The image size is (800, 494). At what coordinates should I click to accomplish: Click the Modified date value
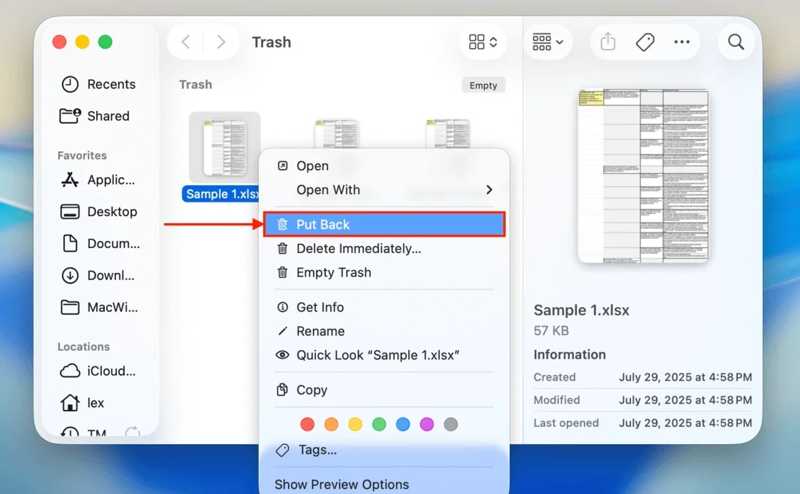685,400
